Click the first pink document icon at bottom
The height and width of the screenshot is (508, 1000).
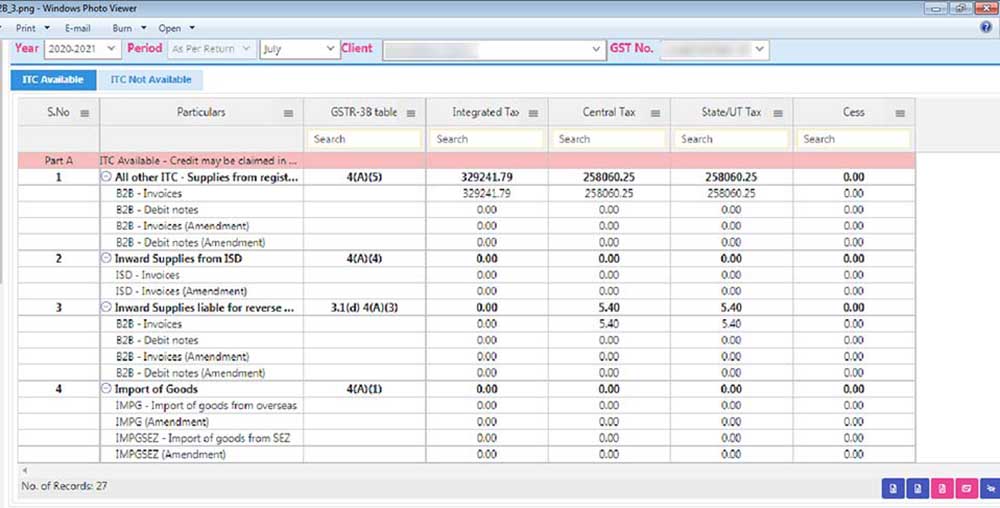(941, 488)
